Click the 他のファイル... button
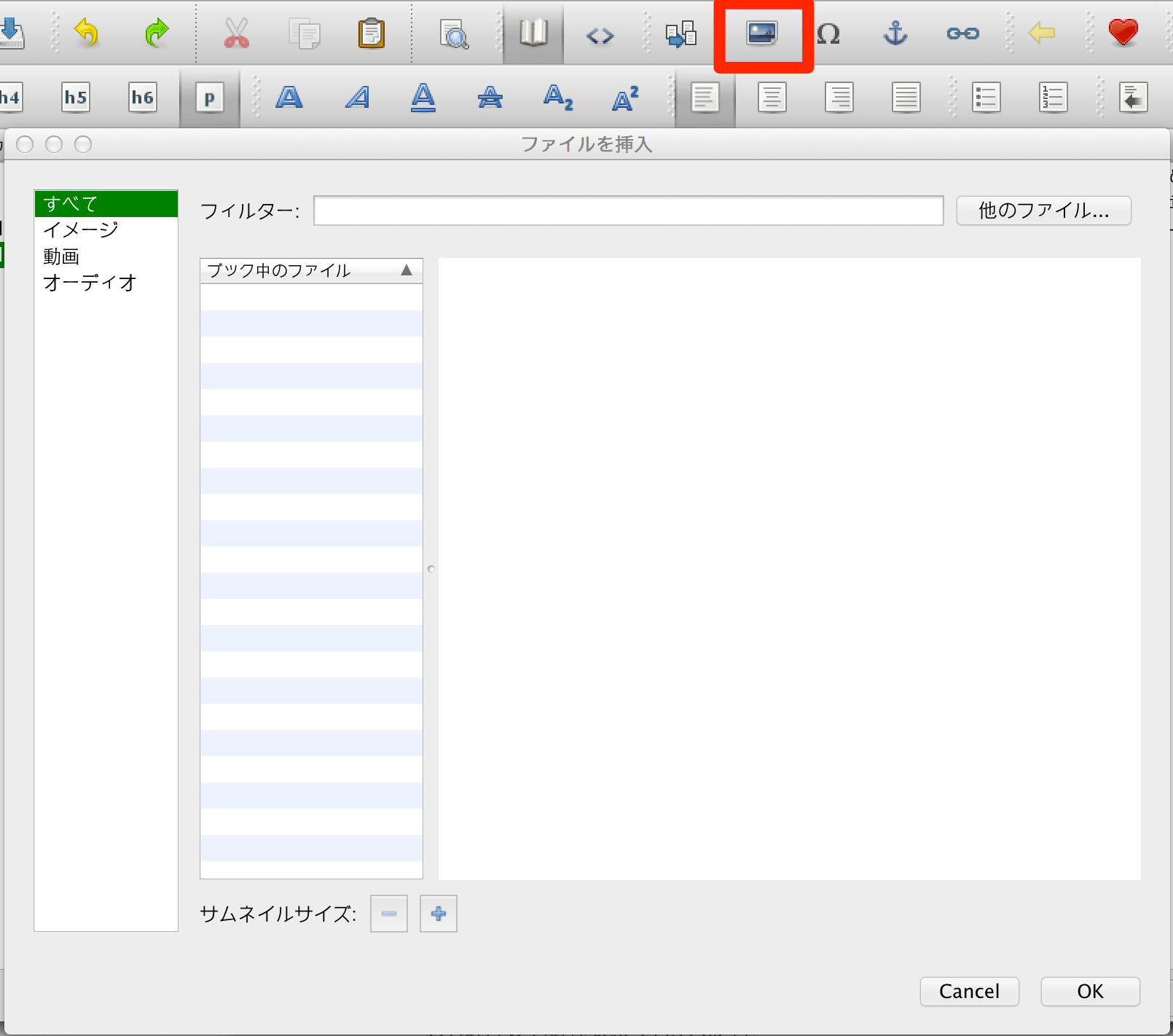The image size is (1173, 1036). pos(1043,211)
